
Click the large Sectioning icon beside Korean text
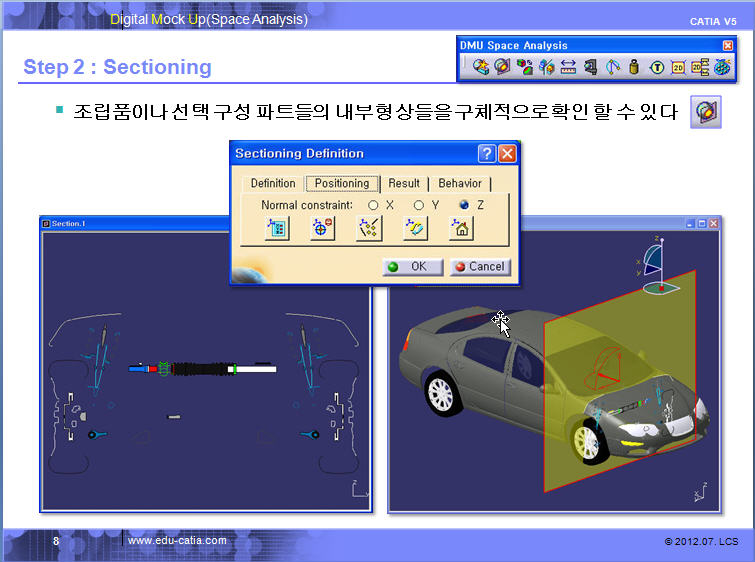tap(706, 112)
